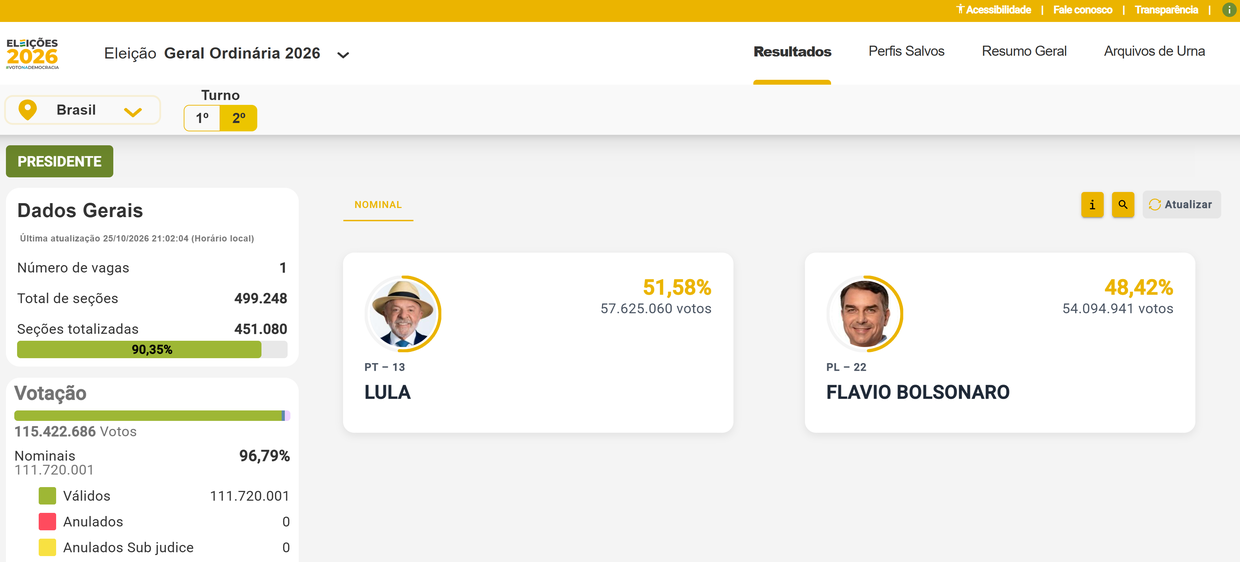Click the 90,35% seções totalizadas progress bar

(152, 350)
